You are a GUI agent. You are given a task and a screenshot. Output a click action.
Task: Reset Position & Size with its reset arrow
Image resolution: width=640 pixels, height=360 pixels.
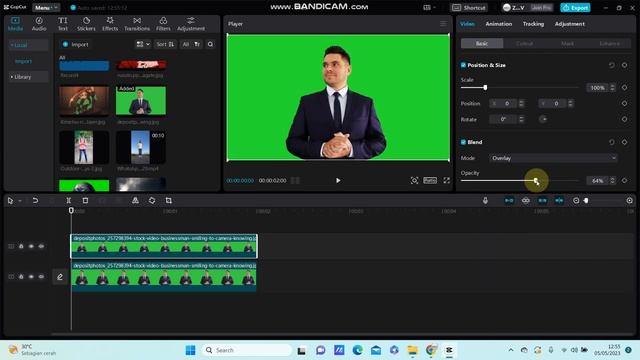[611, 65]
